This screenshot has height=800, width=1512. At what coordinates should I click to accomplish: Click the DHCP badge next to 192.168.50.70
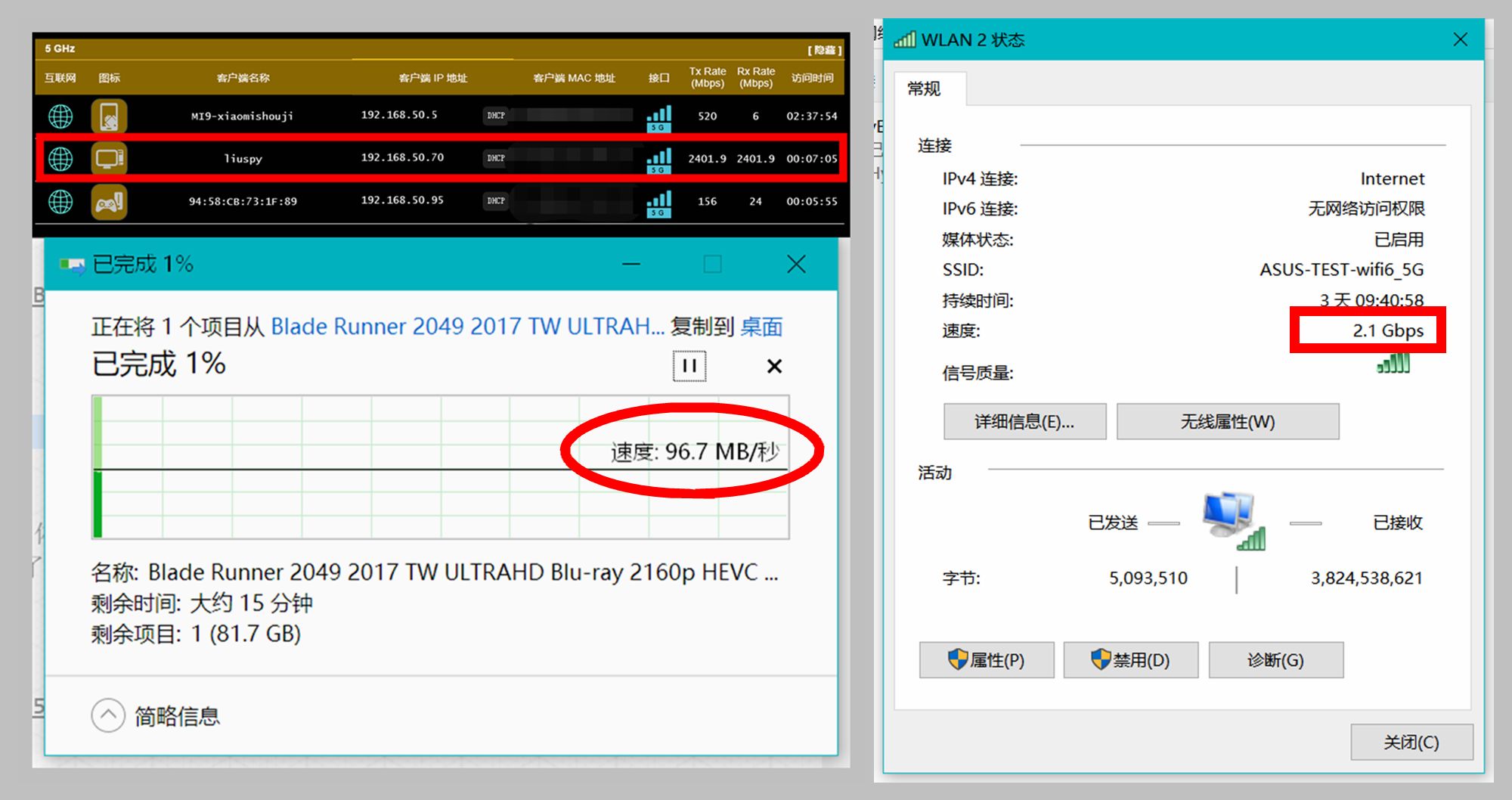click(x=496, y=158)
